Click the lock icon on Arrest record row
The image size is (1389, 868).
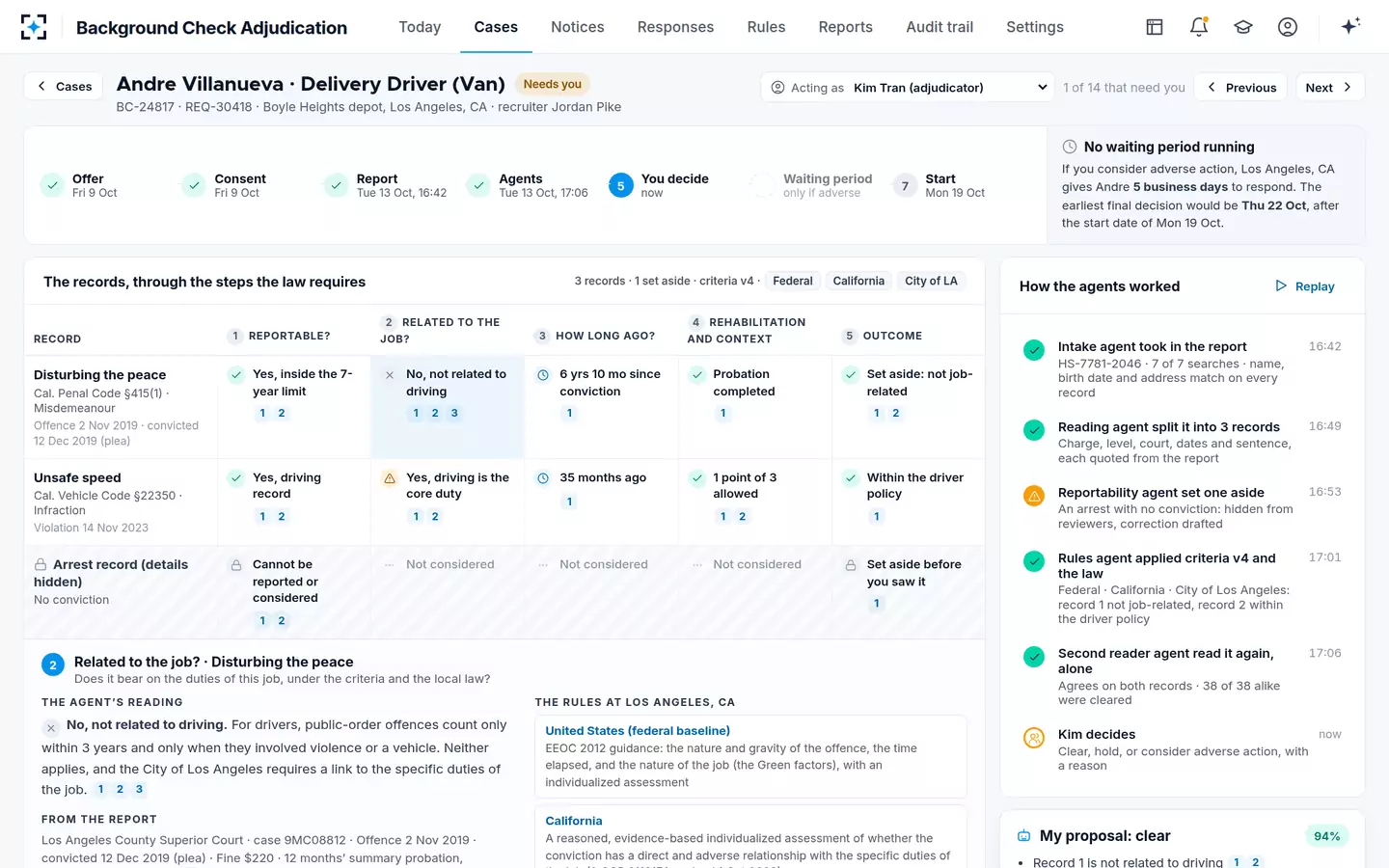(x=41, y=565)
